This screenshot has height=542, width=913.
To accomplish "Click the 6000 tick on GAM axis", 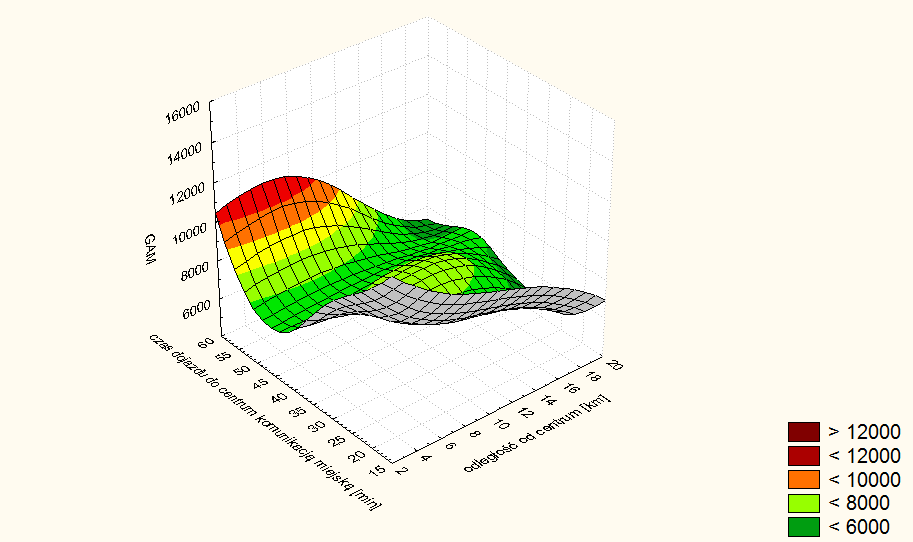I will (197, 309).
